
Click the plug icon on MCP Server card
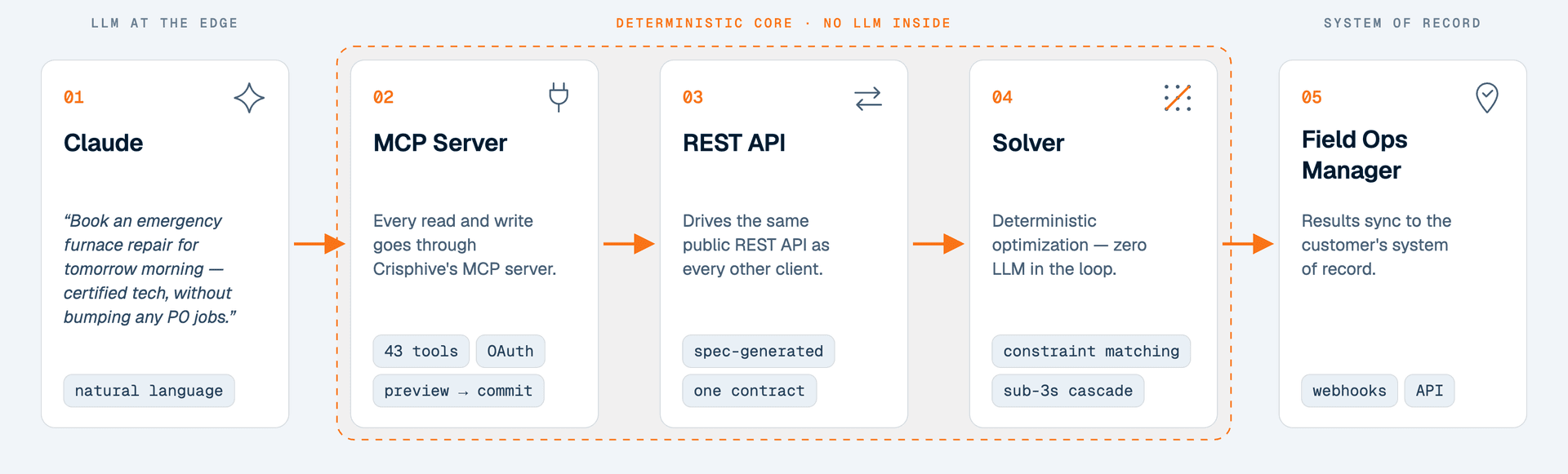559,97
